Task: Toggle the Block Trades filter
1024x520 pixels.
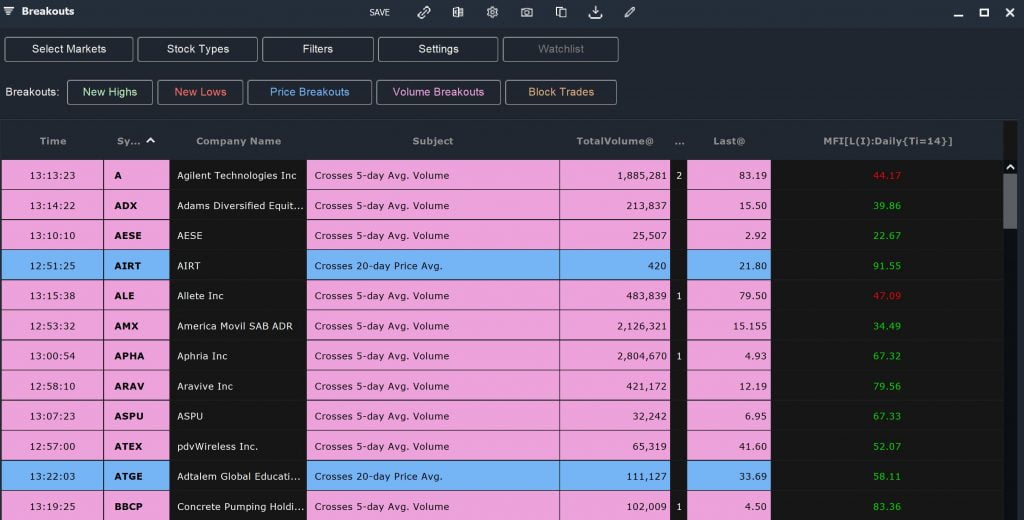Action: coord(560,92)
